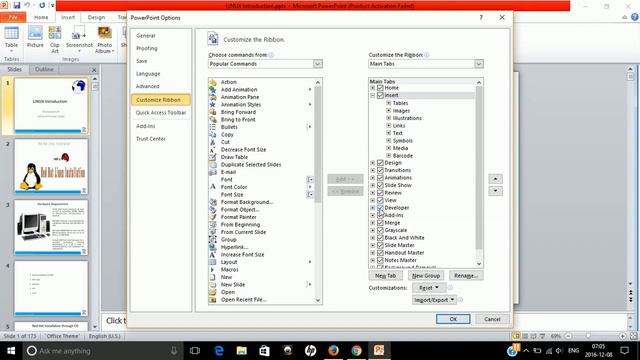Open File Explorer from taskbar

click(x=242, y=350)
